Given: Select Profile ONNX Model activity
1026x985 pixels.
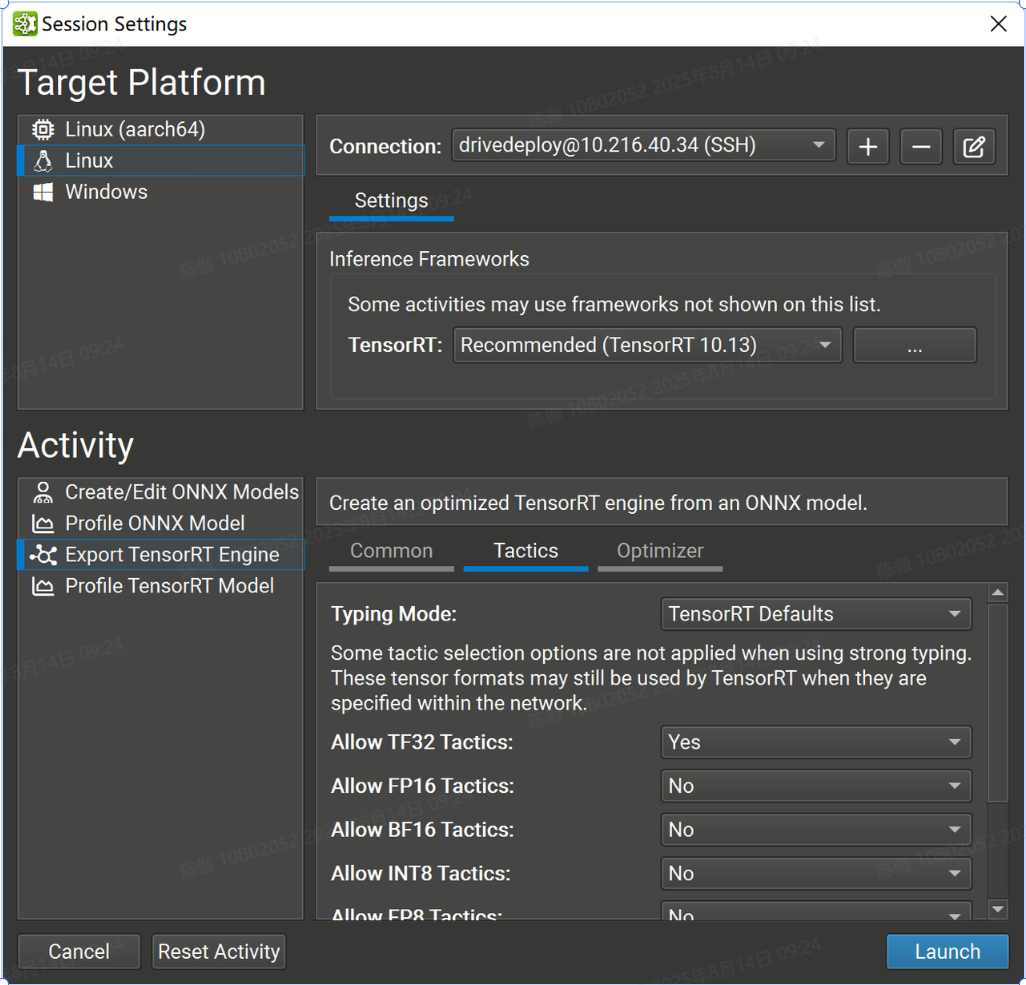Looking at the screenshot, I should tap(160, 524).
